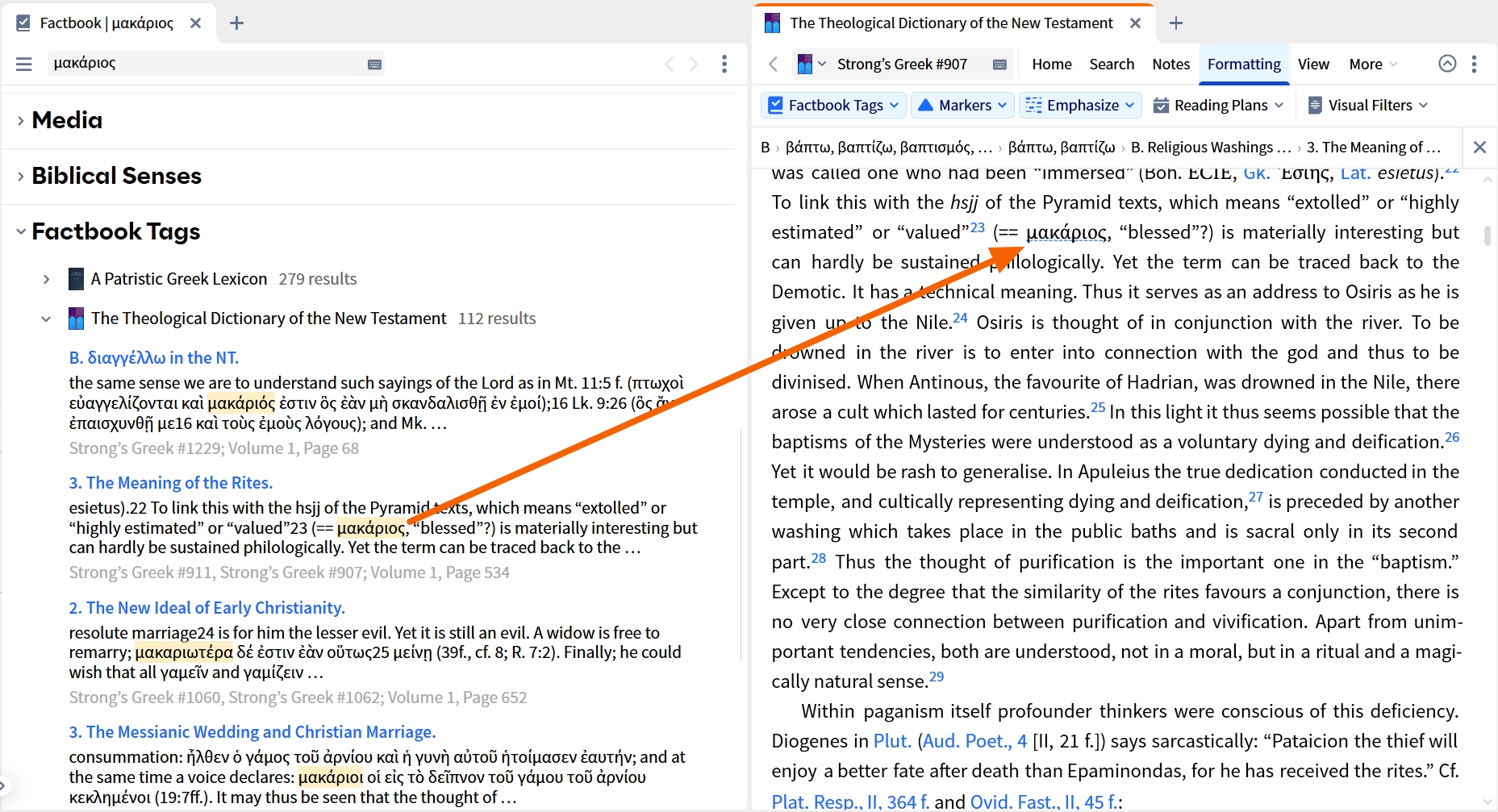Click the tagged word μακάριος in dictionary text
The width and height of the screenshot is (1498, 812).
(1066, 232)
